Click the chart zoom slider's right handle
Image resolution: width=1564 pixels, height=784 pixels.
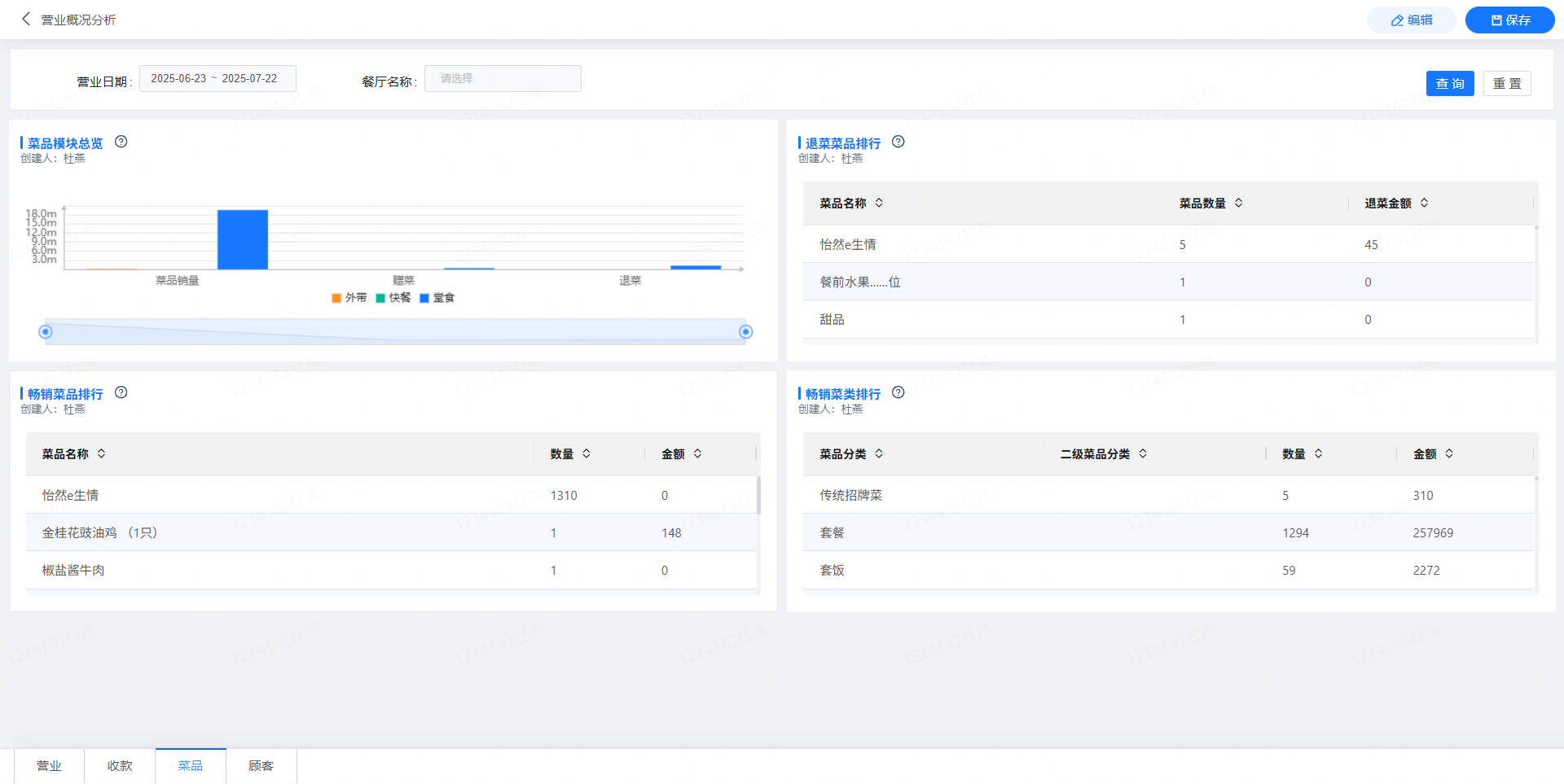click(x=745, y=331)
